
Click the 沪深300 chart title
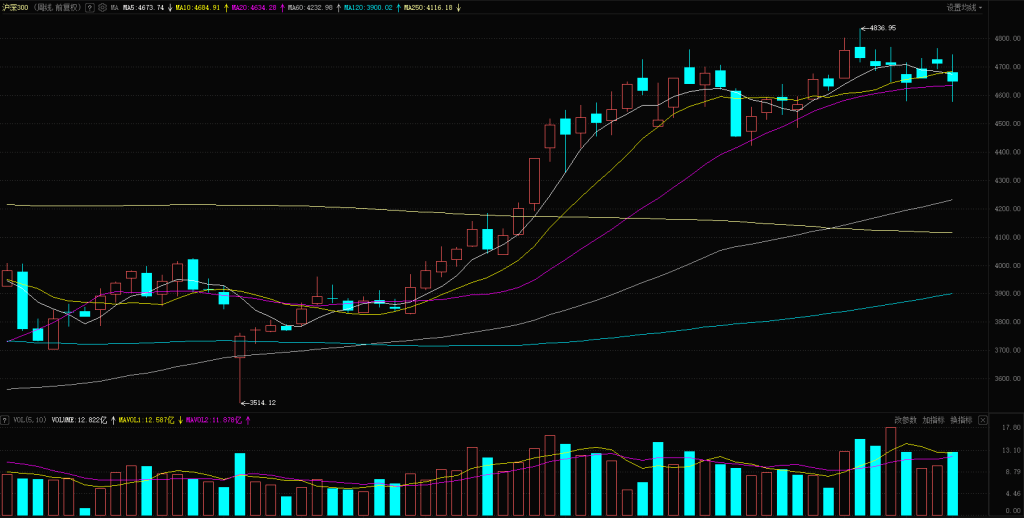[17, 7]
